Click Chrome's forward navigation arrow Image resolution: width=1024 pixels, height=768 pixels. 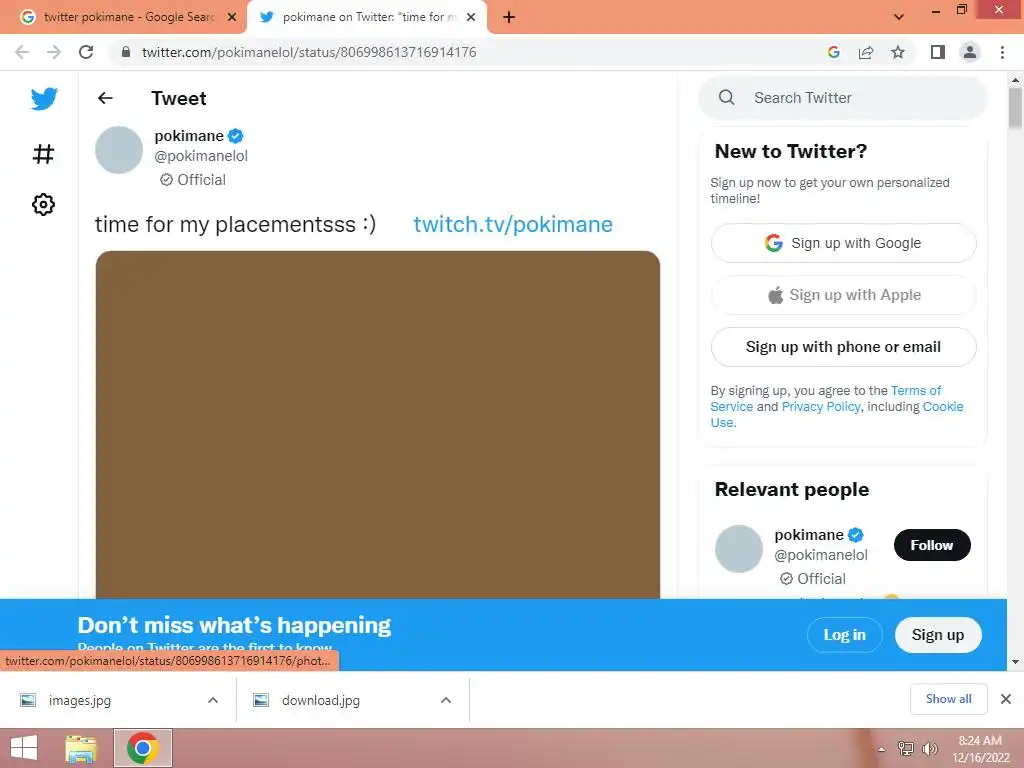click(x=54, y=52)
